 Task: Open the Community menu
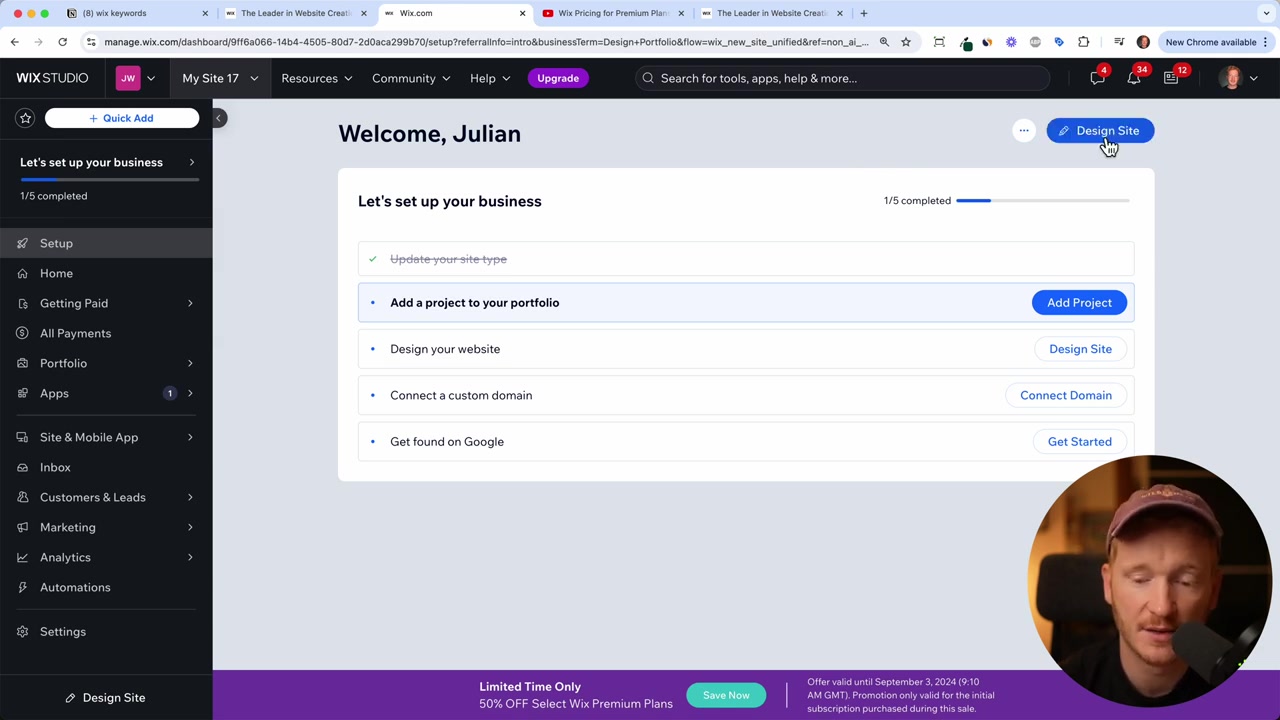click(410, 78)
